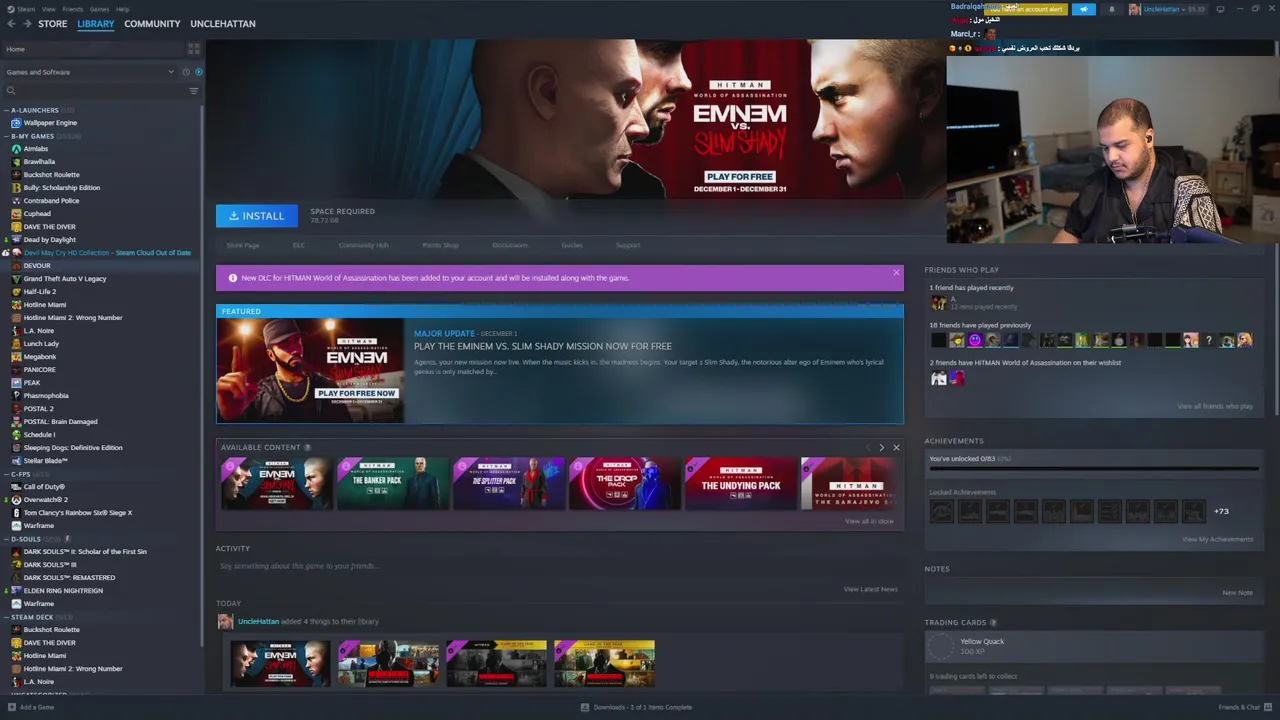The width and height of the screenshot is (1280, 720).
Task: Click first avatar of wishlist friends
Action: 938,378
